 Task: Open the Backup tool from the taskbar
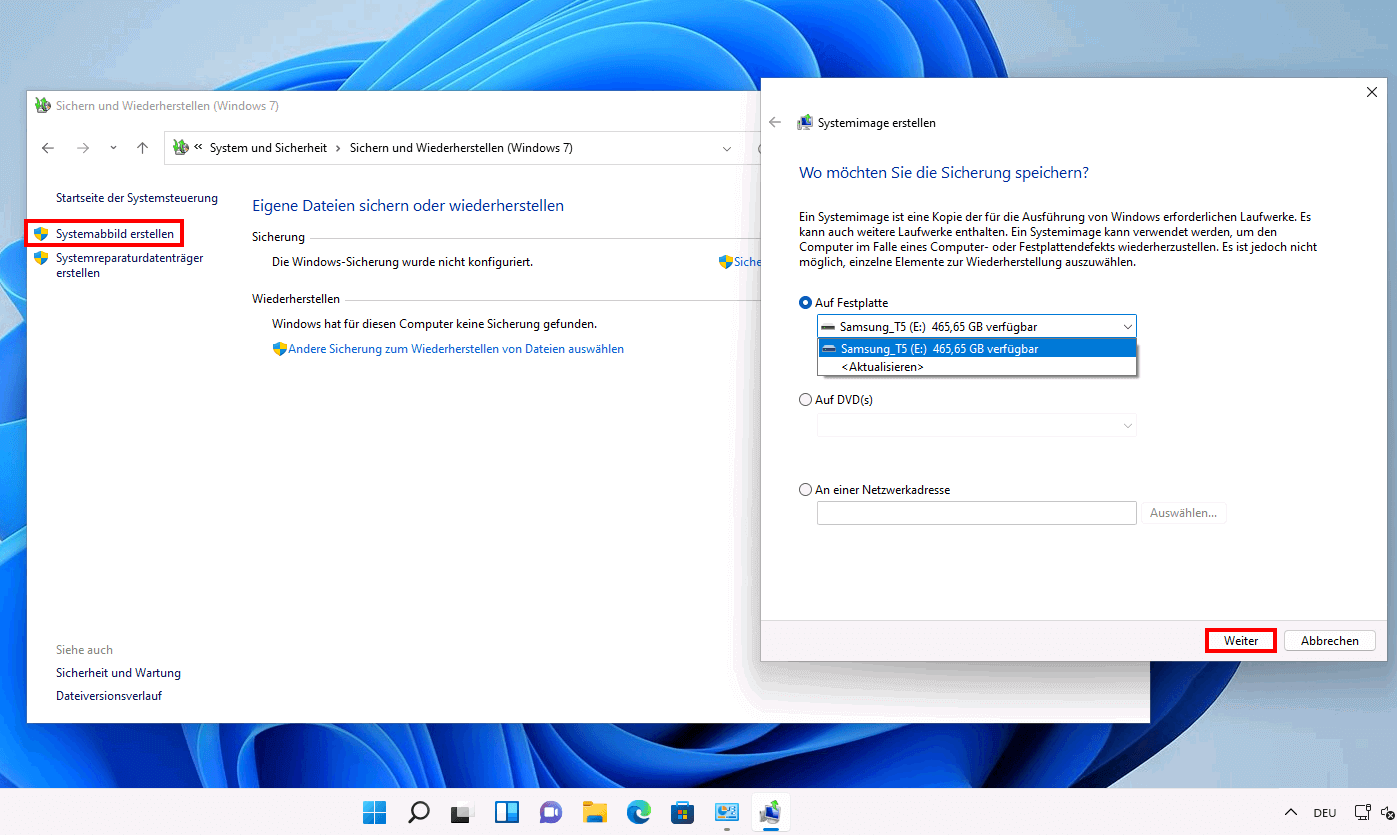click(770, 813)
